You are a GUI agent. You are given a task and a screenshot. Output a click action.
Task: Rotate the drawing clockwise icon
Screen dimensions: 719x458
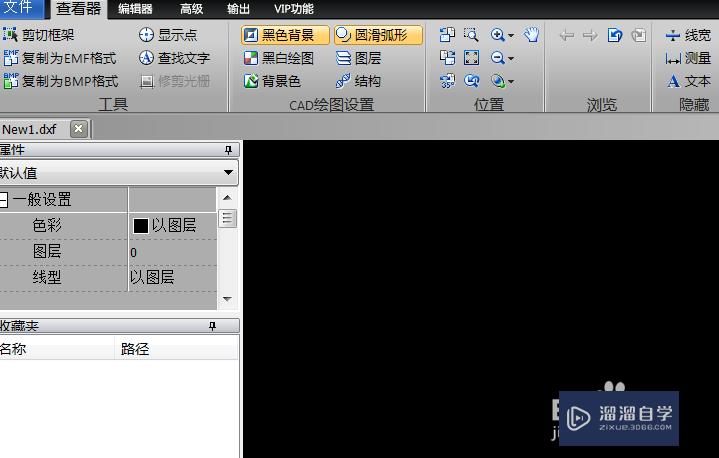coord(447,58)
